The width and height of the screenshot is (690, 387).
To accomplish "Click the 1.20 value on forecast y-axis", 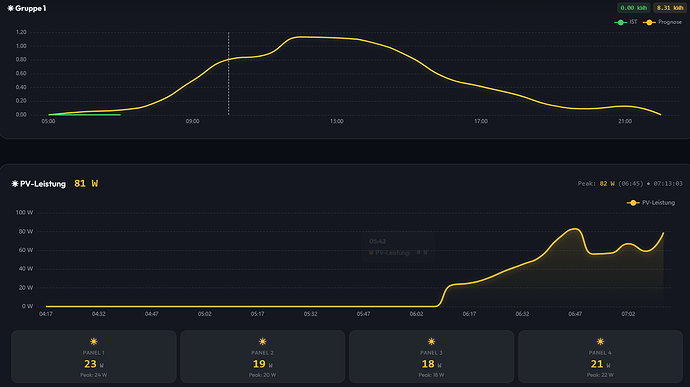I will click(x=21, y=32).
